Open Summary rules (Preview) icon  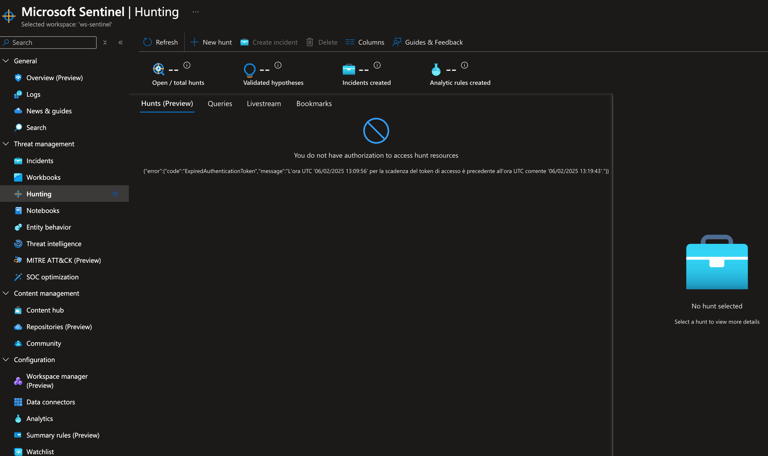(18, 435)
